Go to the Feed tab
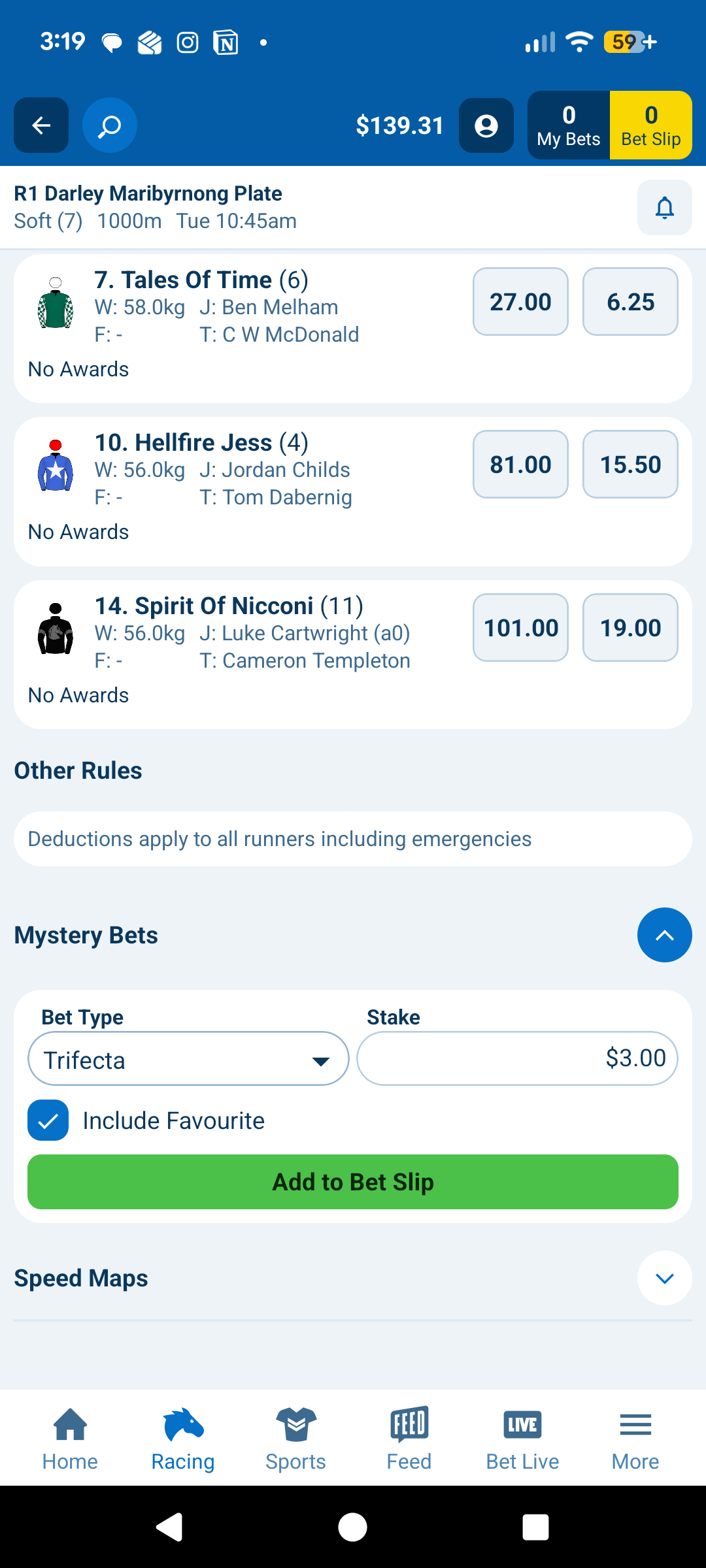 [409, 1439]
